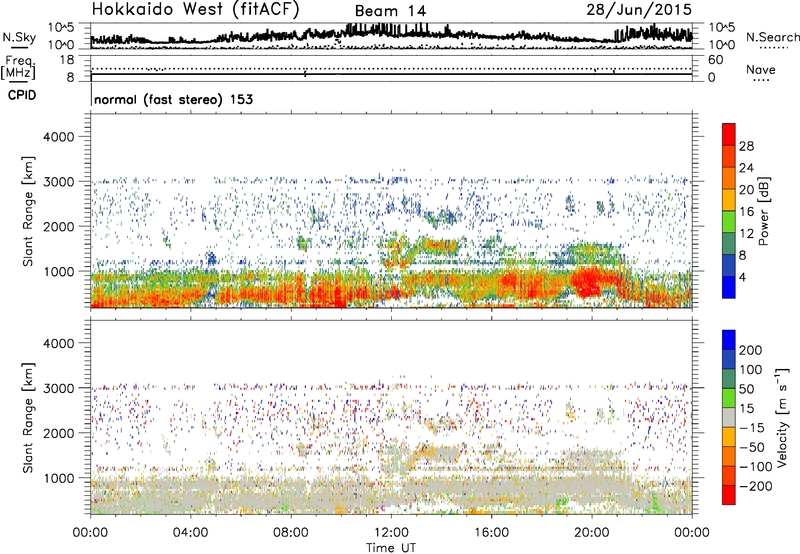Click the "Power [dB]" colorbar title
The height and width of the screenshot is (554, 800).
[763, 211]
